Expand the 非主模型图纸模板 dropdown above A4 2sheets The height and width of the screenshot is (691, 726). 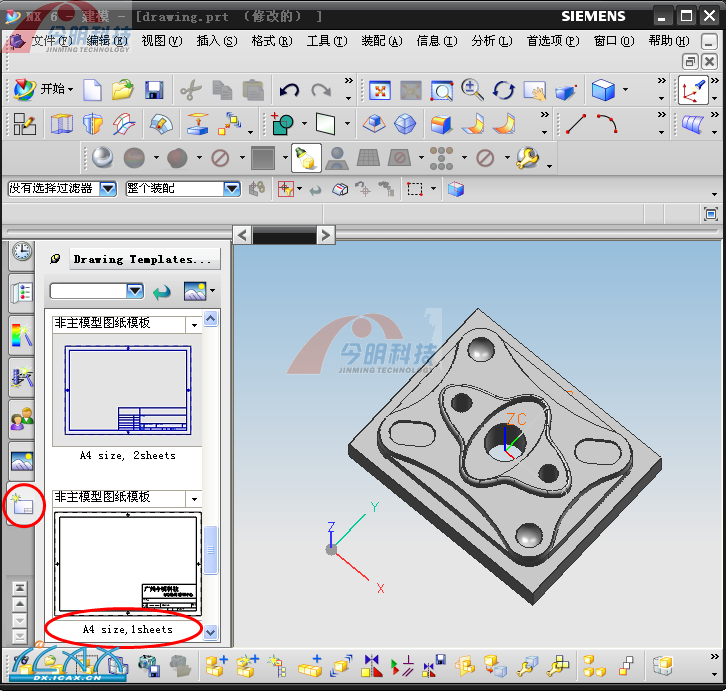point(192,324)
